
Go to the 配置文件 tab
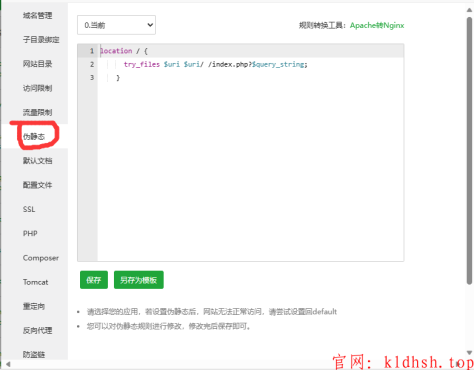coord(37,185)
